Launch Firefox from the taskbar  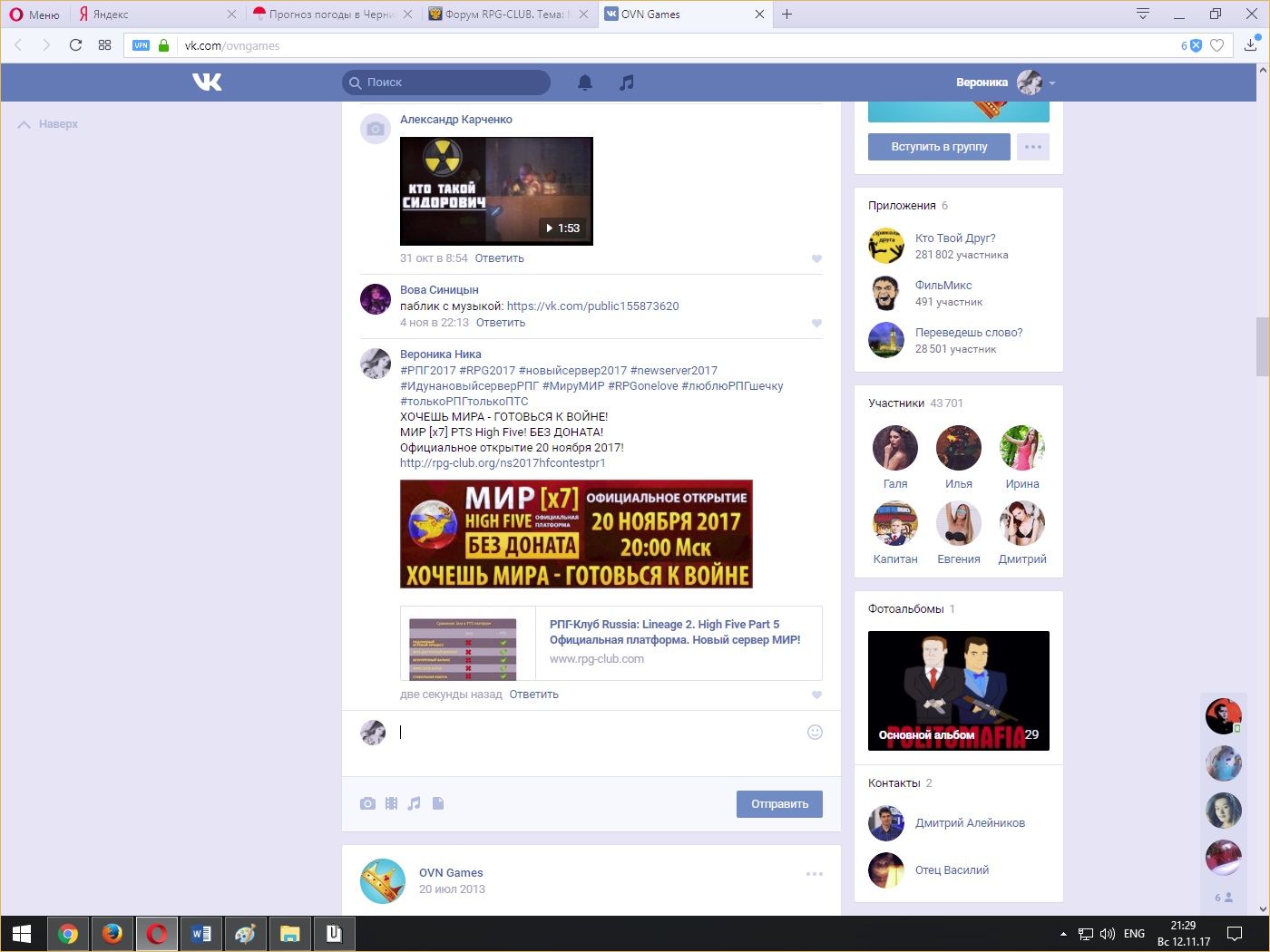[112, 934]
